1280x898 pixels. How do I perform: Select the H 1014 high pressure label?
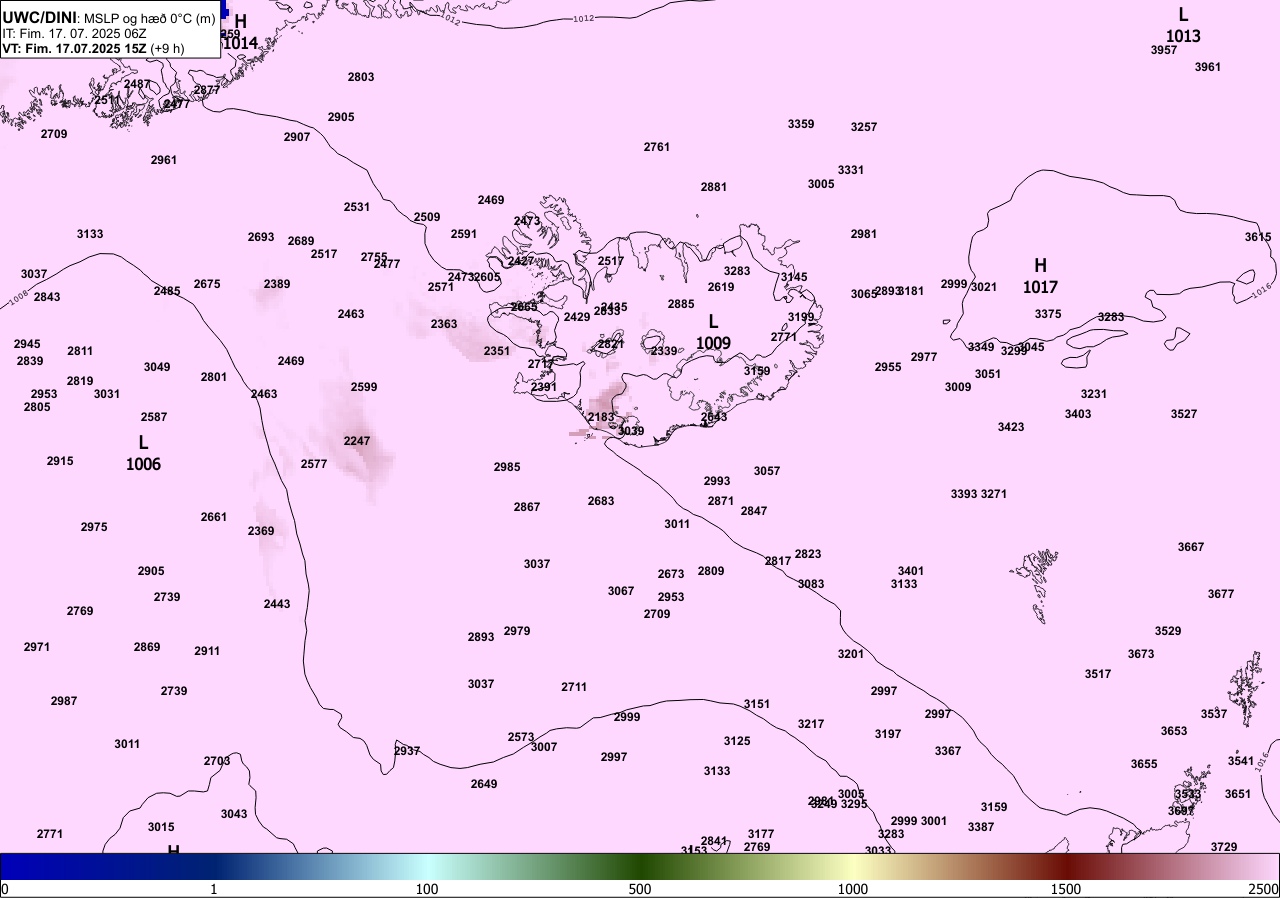pos(240,32)
